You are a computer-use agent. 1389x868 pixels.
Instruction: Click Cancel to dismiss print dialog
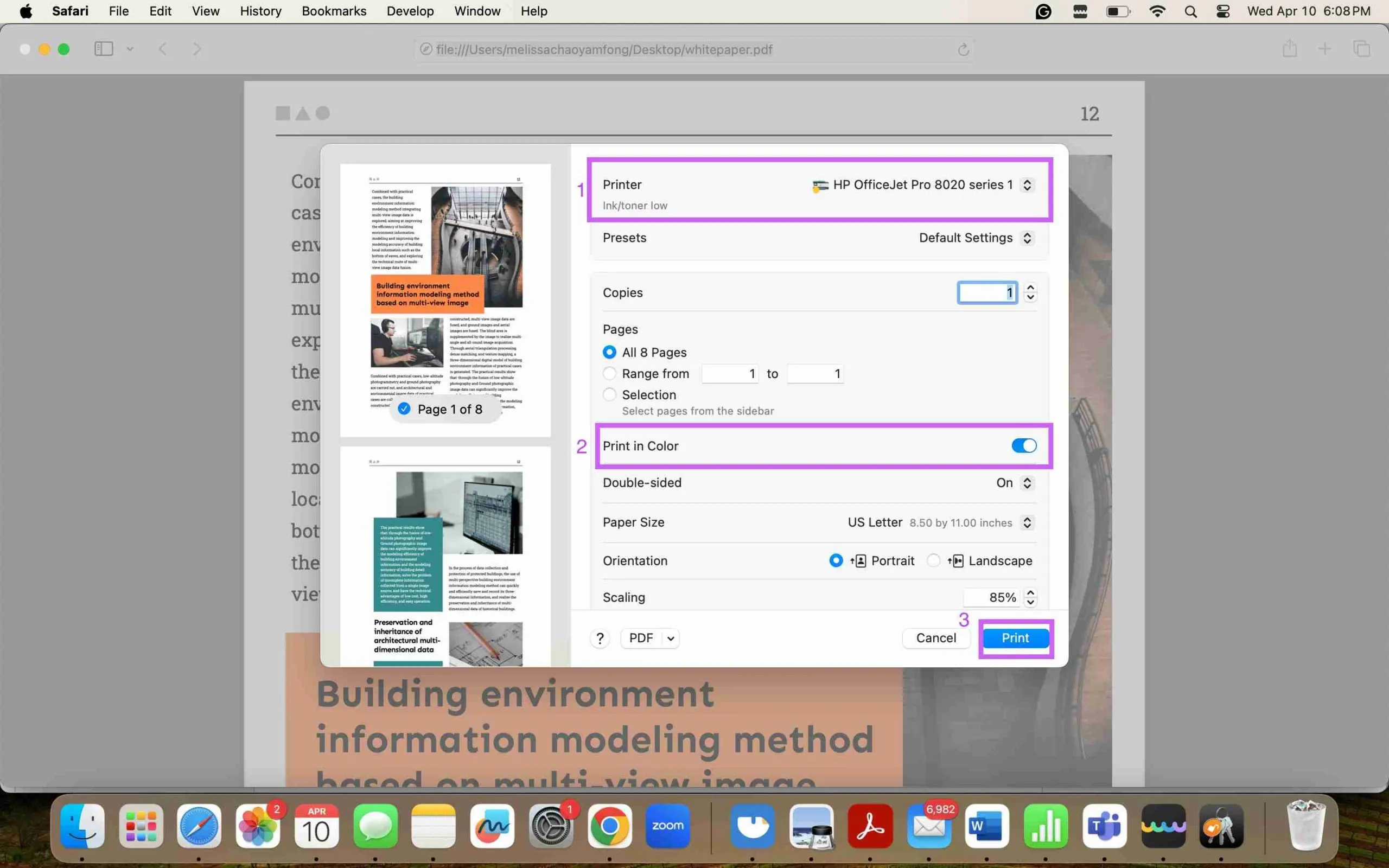tap(936, 638)
